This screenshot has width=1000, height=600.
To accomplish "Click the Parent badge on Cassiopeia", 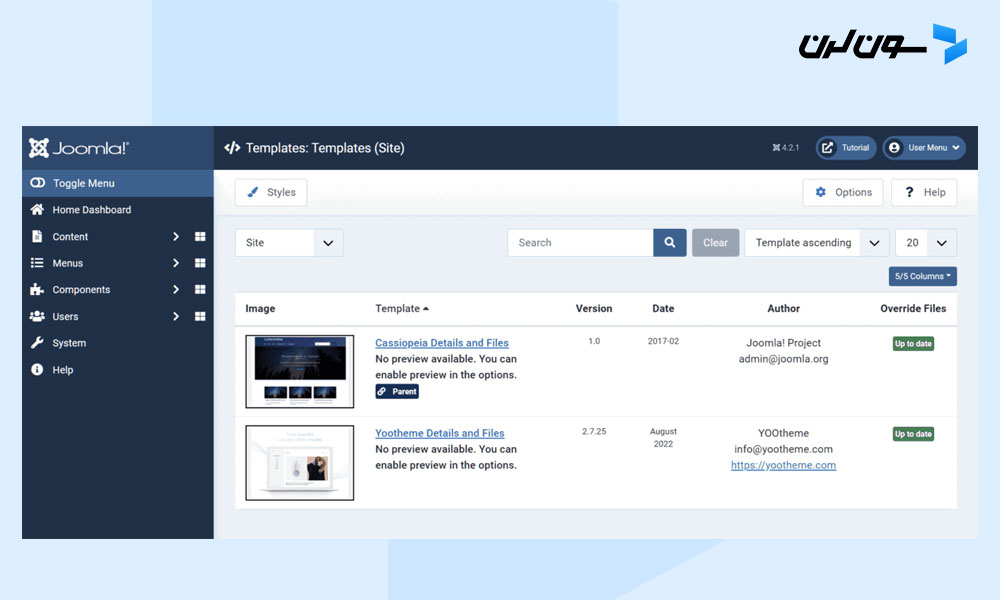I will 397,391.
